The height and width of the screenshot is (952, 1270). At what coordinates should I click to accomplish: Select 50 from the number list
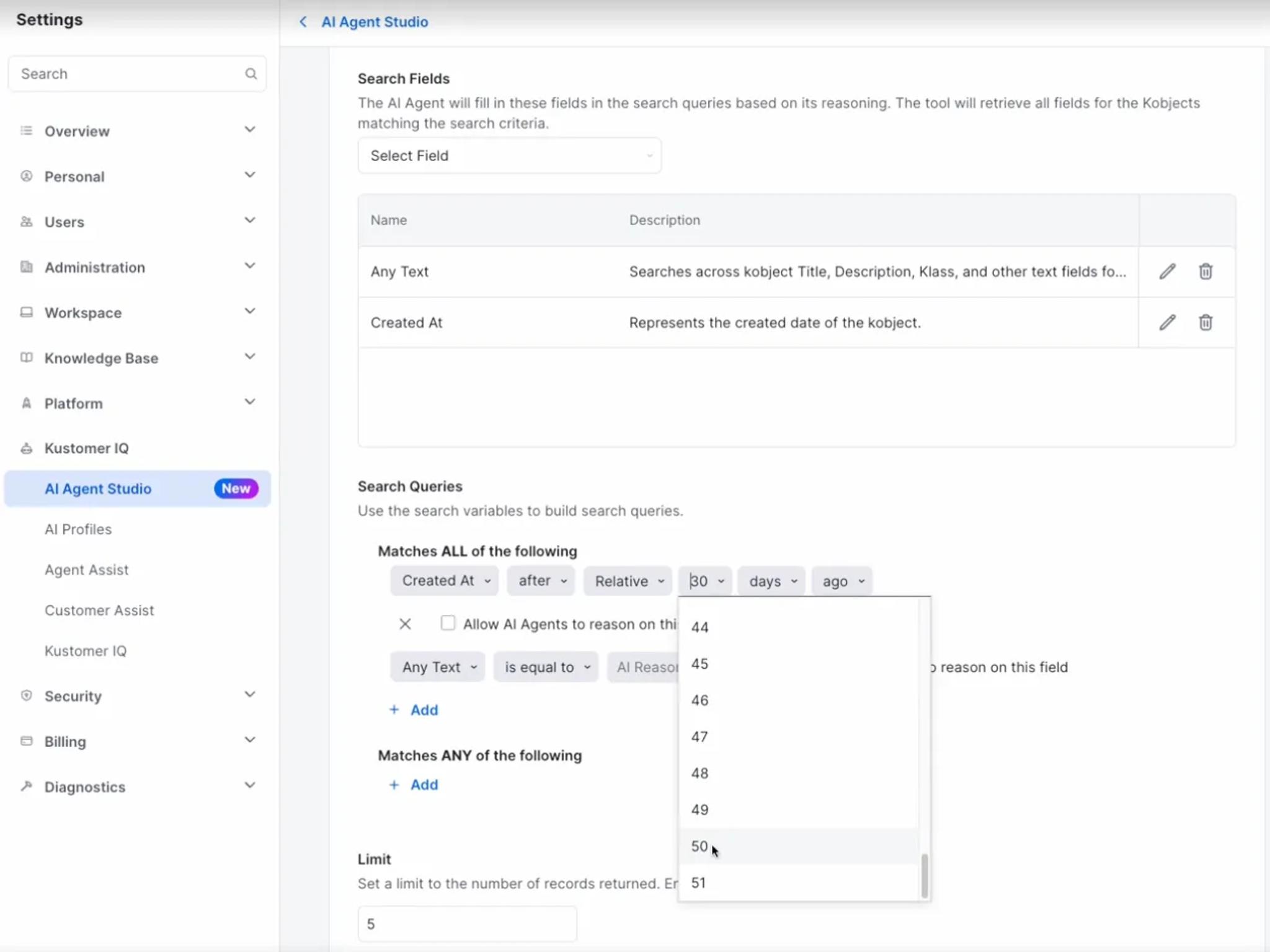tap(799, 846)
